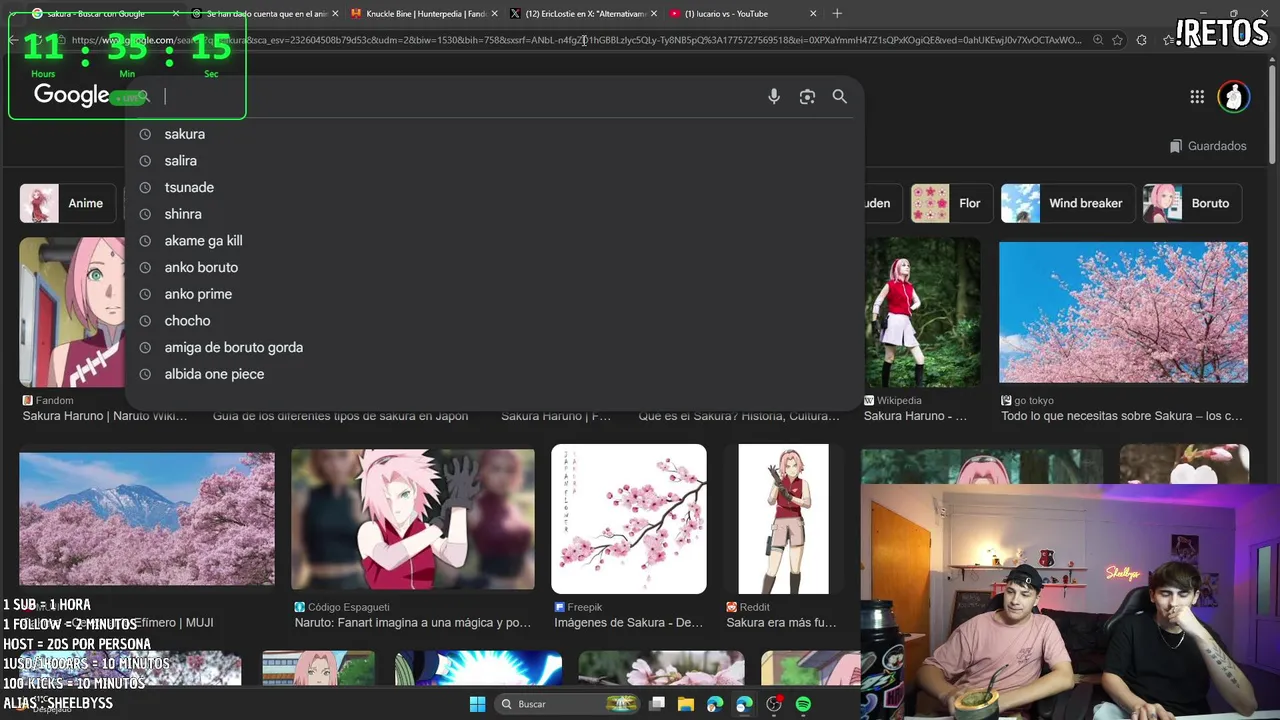The height and width of the screenshot is (720, 1280).
Task: Open Mount Fuji cherry blossom image
Action: click(x=146, y=519)
